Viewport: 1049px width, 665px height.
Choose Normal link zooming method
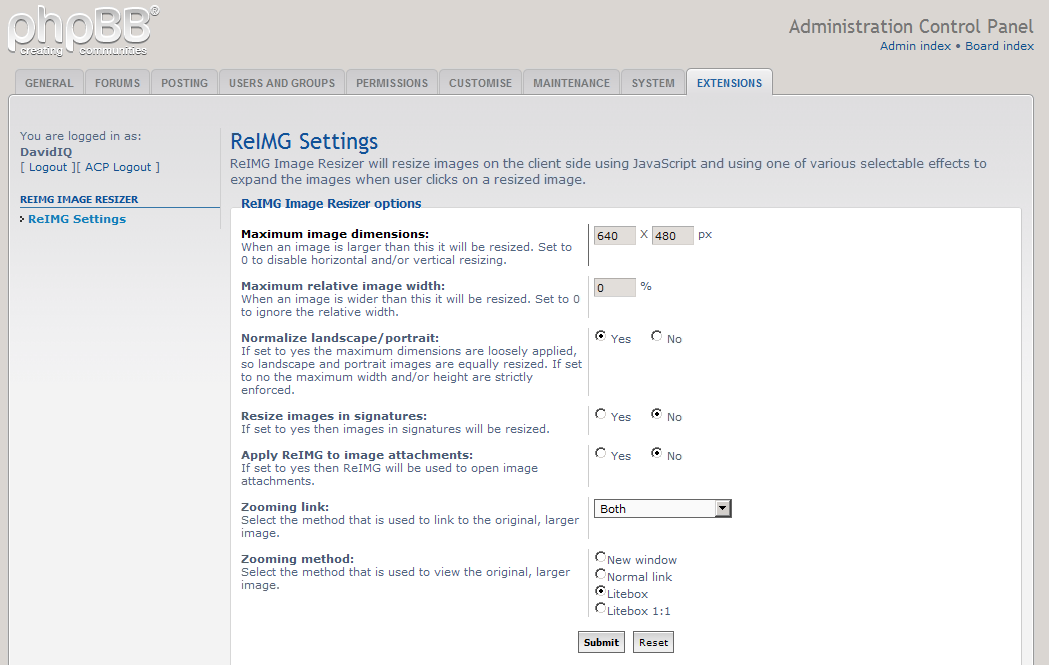[x=600, y=574]
